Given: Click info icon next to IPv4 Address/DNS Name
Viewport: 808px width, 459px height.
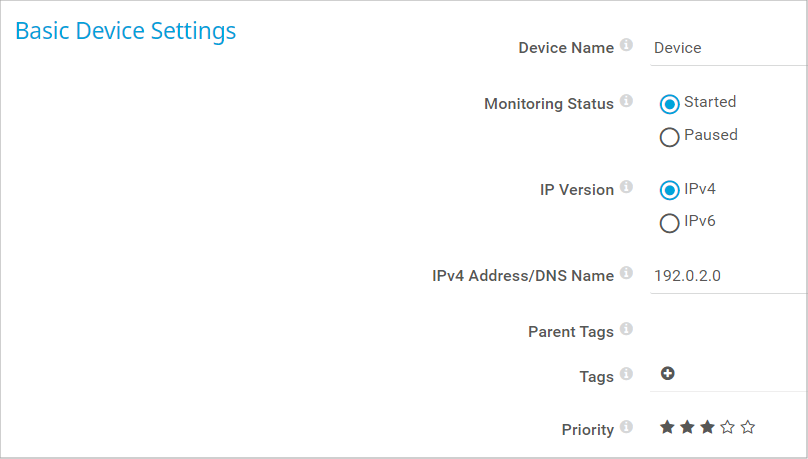Looking at the screenshot, I should pyautogui.click(x=626, y=273).
